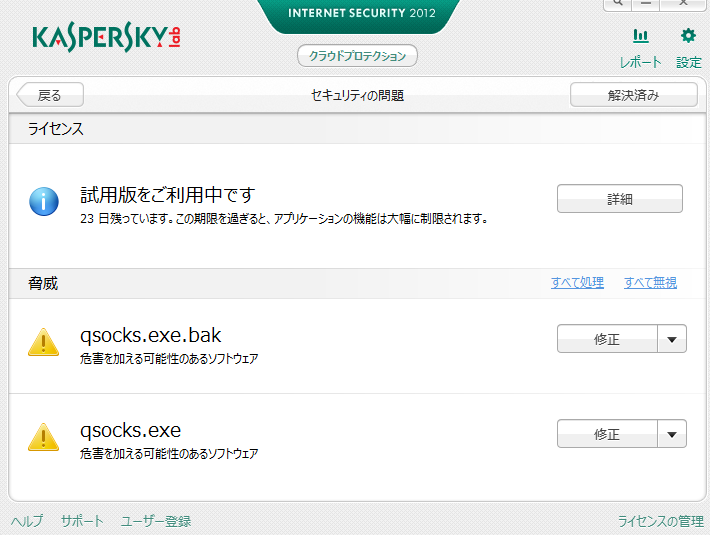This screenshot has width=710, height=535.
Task: Click the セキュリティの問題 title
Action: tap(357, 96)
